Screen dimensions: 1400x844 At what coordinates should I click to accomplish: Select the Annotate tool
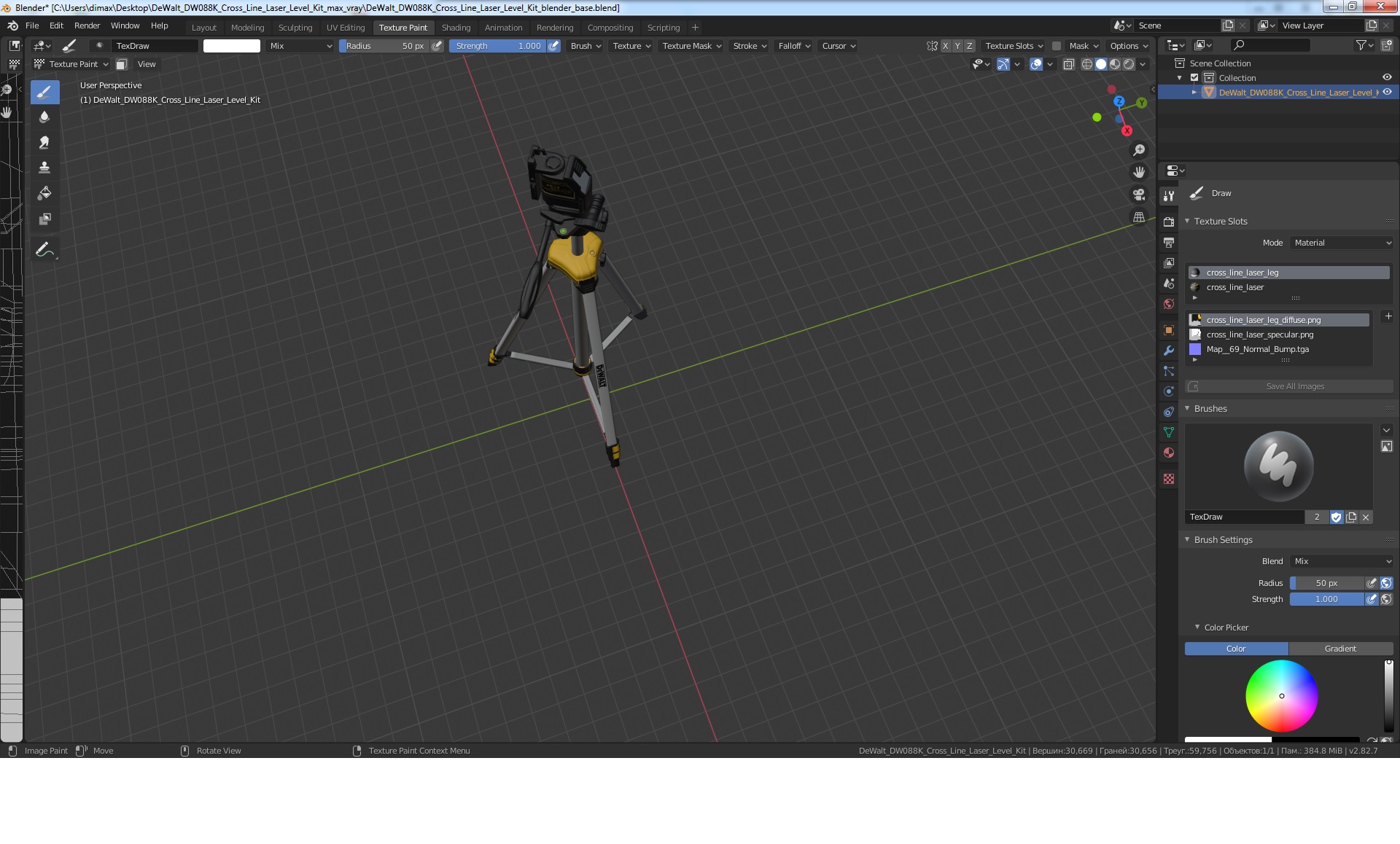[44, 249]
